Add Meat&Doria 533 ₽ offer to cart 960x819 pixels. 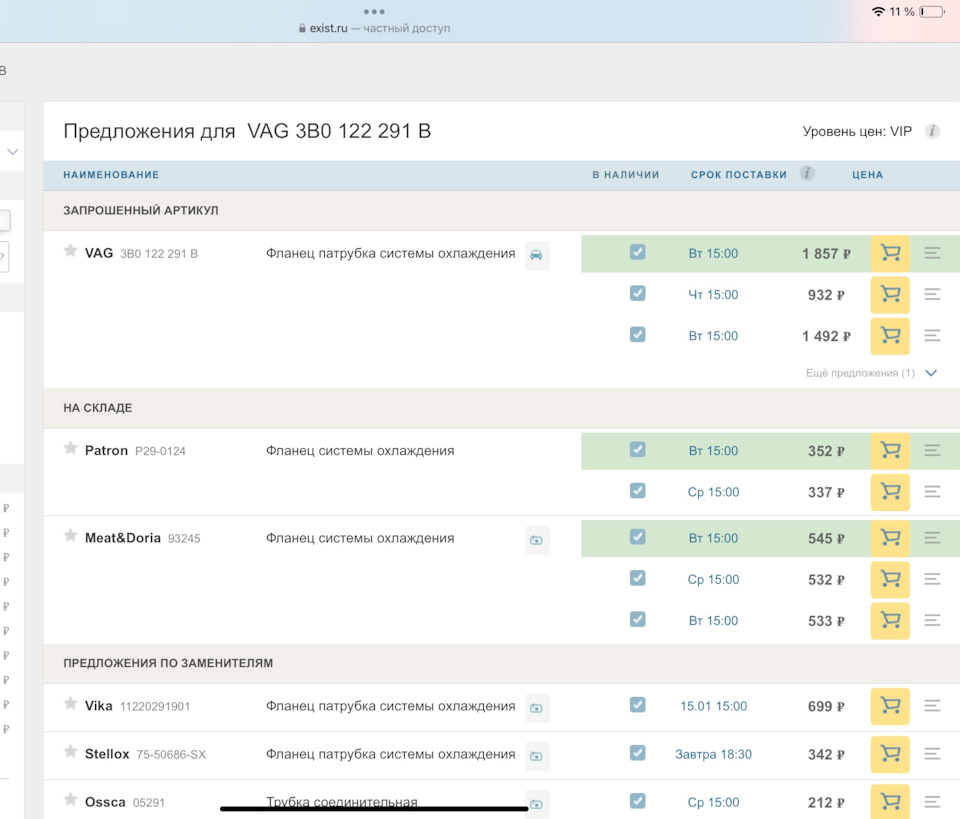pyautogui.click(x=890, y=621)
